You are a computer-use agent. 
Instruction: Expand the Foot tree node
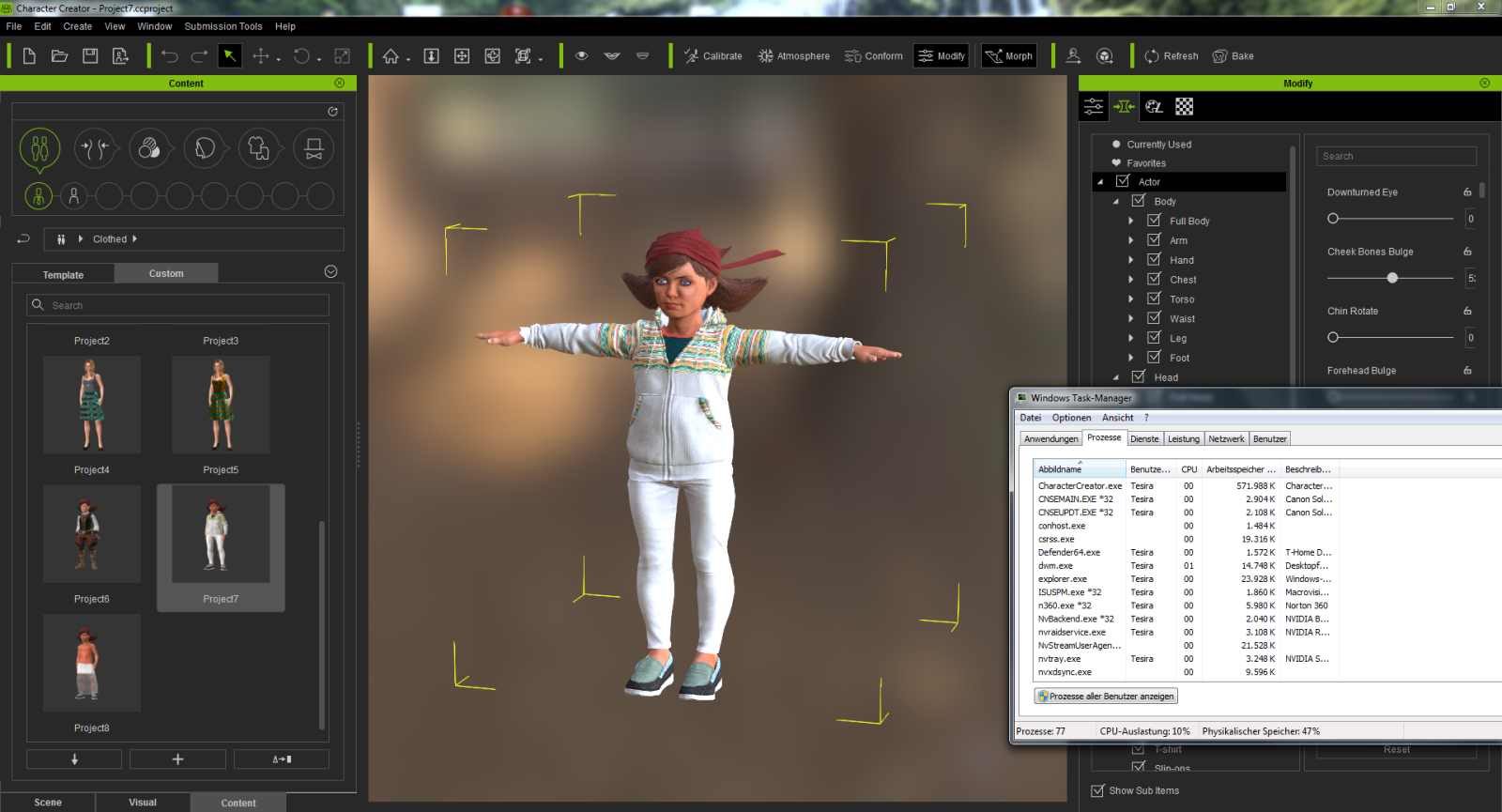(1131, 358)
